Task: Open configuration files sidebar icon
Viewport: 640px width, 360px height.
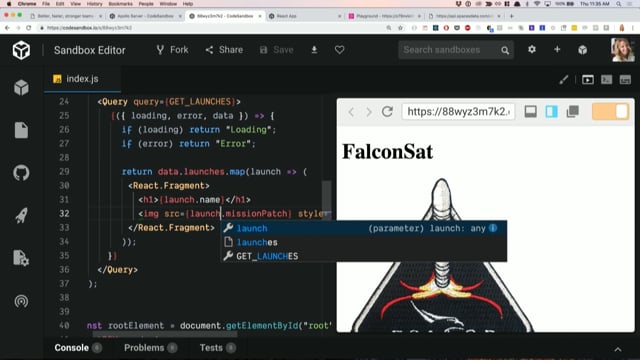Action: click(21, 258)
